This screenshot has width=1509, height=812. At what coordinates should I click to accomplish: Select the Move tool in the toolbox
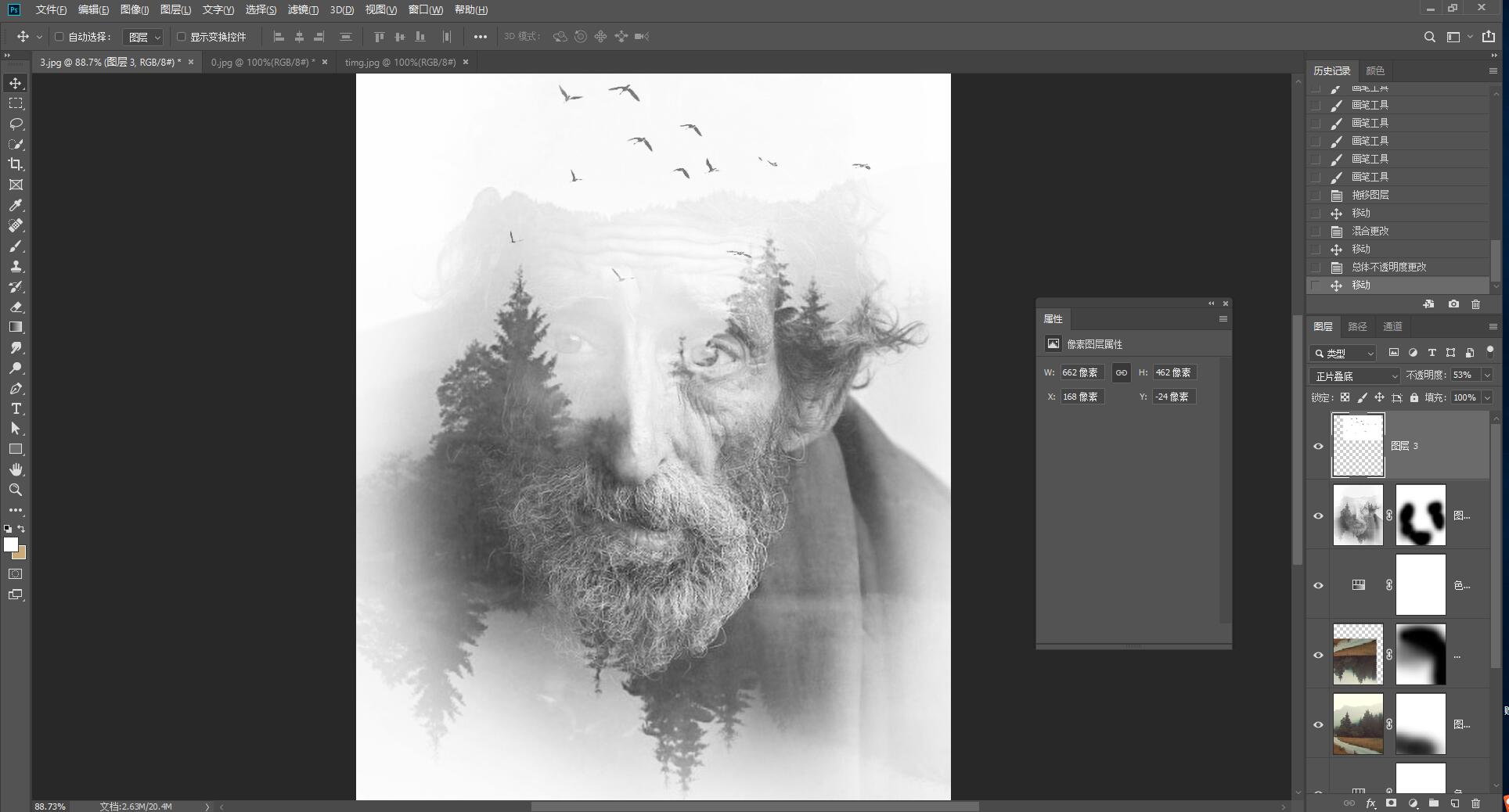[16, 83]
